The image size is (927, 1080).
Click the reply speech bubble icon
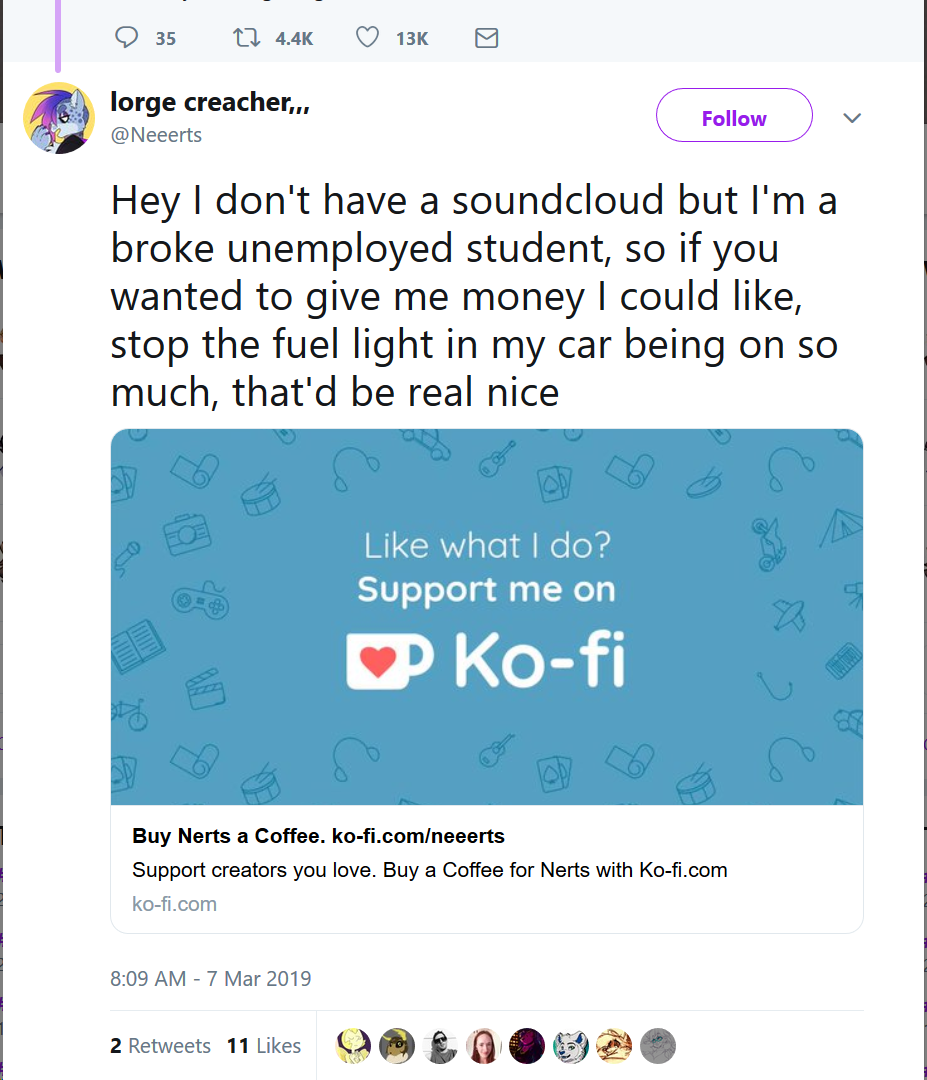point(126,37)
